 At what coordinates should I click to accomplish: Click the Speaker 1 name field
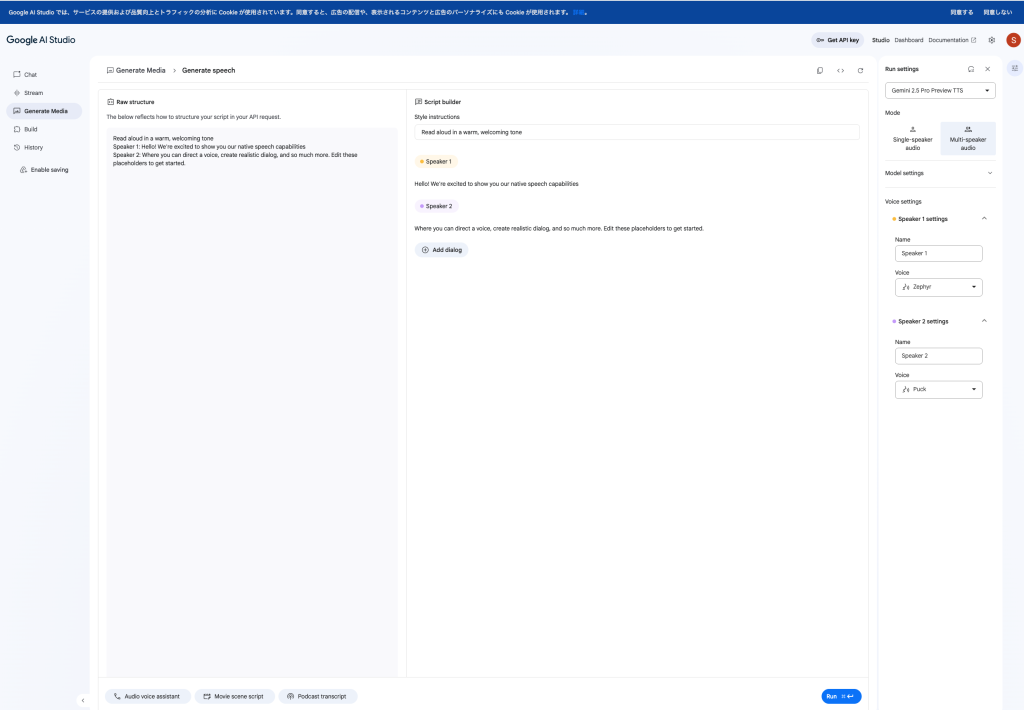(938, 253)
